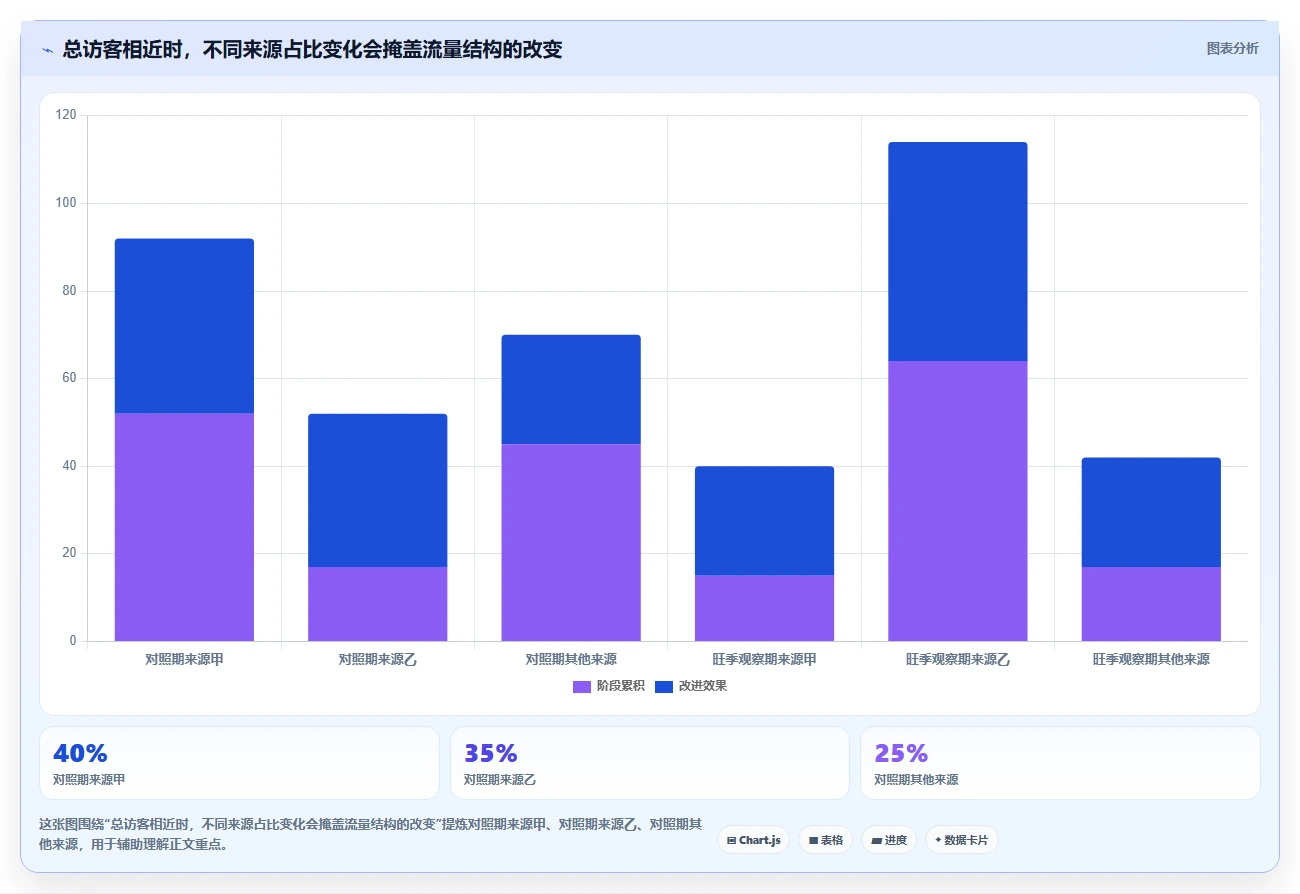The image size is (1300, 894).
Task: Toggle the 阶段累积 legend entry
Action: click(x=608, y=686)
